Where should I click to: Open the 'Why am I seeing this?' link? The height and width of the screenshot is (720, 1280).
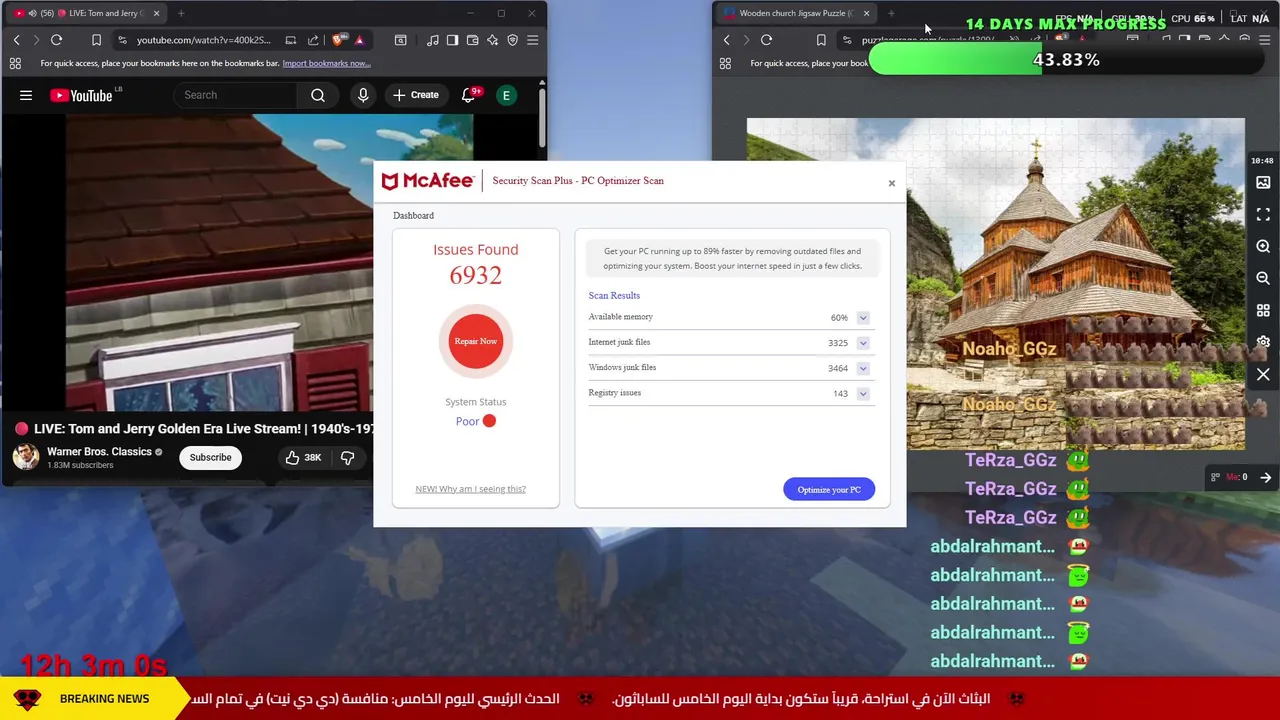pos(470,489)
